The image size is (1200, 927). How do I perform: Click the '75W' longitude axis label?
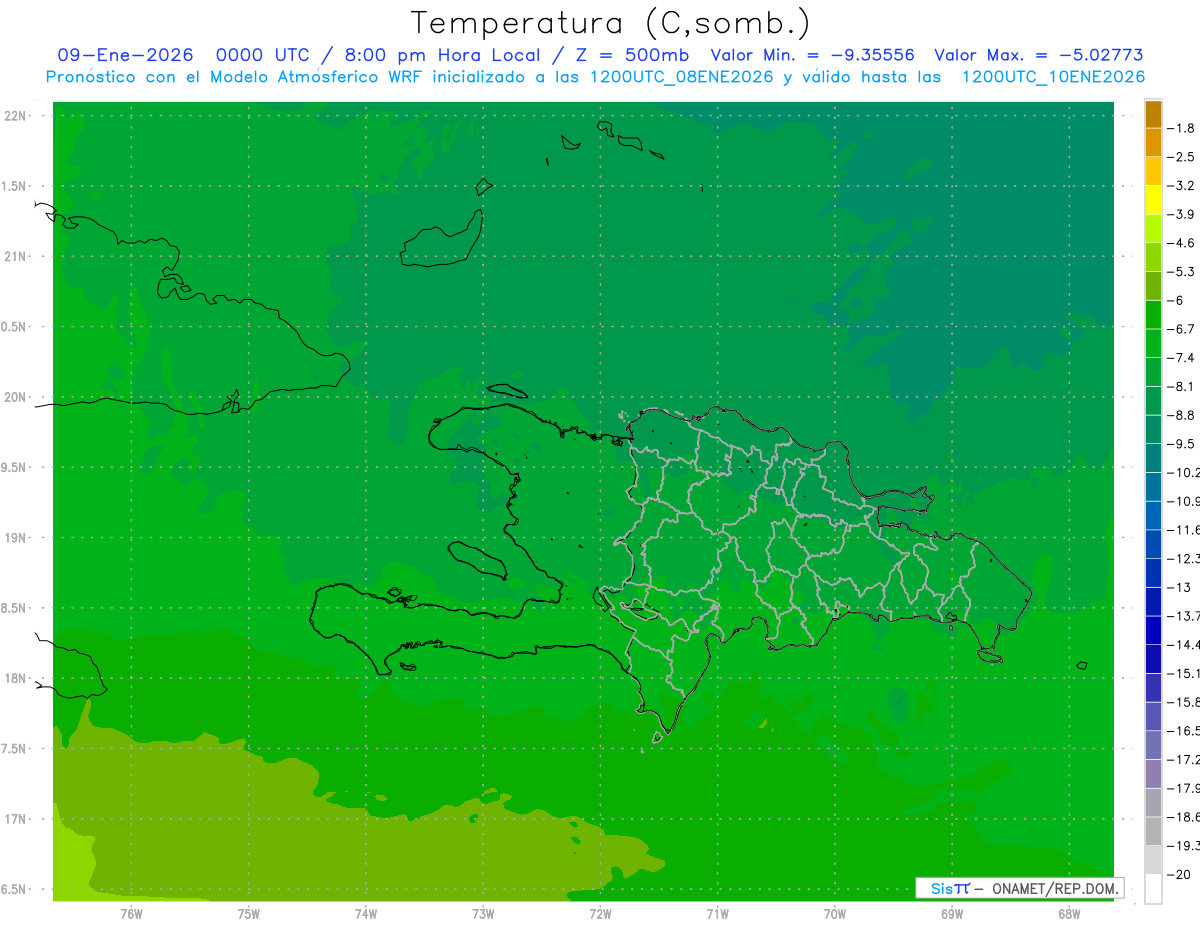tap(249, 914)
